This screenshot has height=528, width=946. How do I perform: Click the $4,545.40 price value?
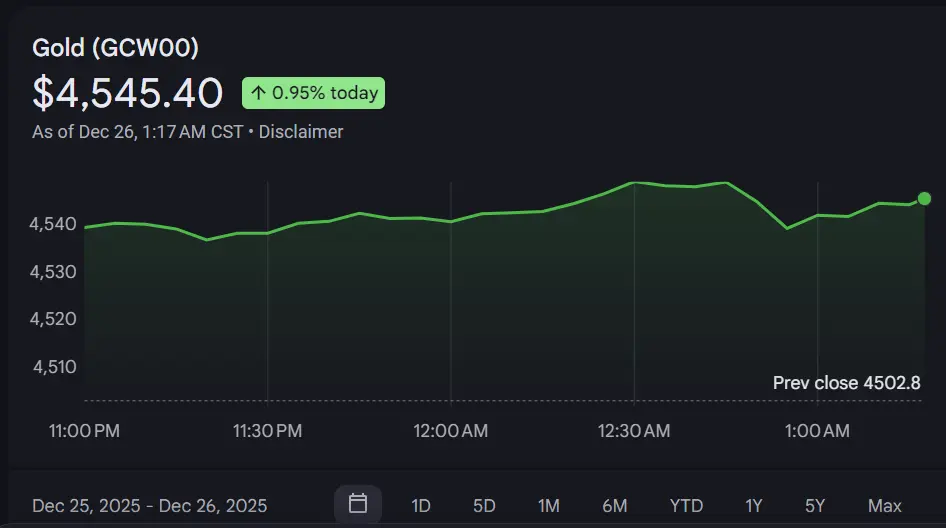tap(127, 93)
